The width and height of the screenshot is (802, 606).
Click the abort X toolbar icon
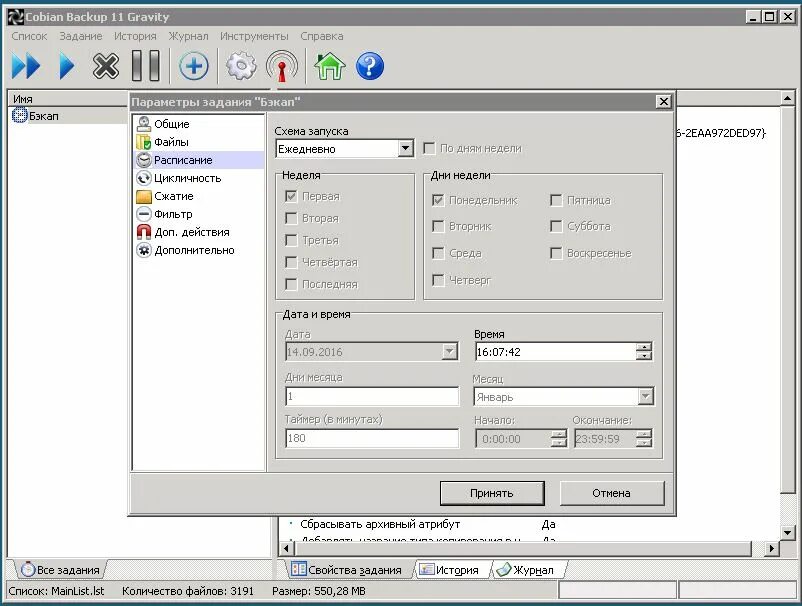[106, 66]
